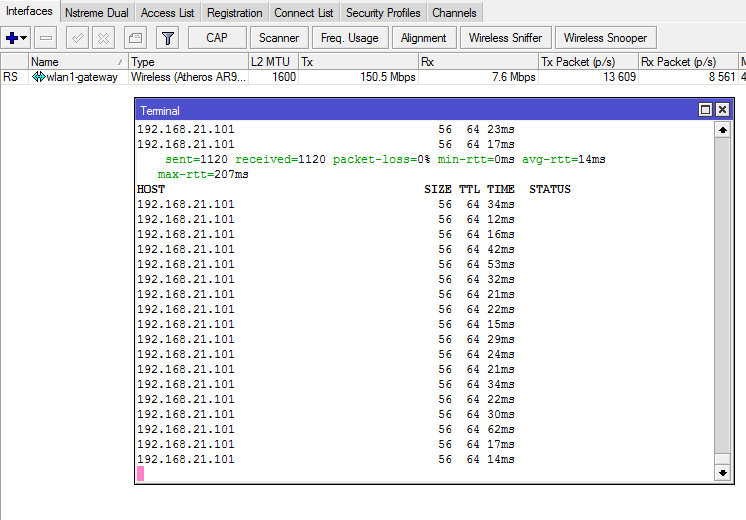Open the Channels tab
The height and width of the screenshot is (520, 746).
coord(454,13)
